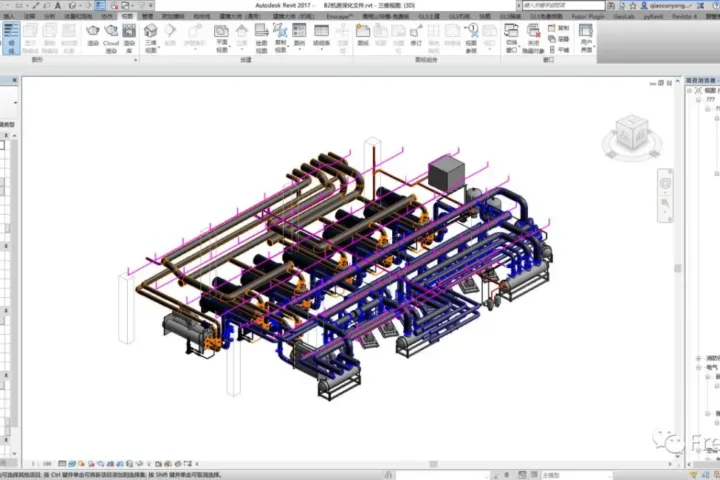Open the properties panel type selector dropdown
The width and height of the screenshot is (720, 480).
[15, 102]
